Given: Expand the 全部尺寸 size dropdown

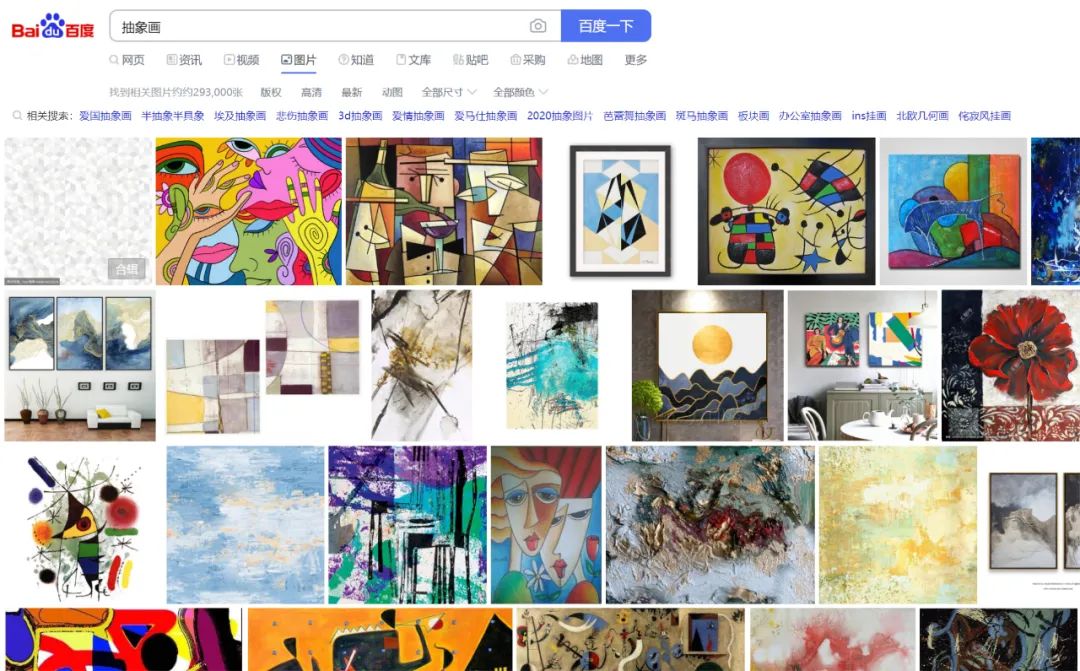Looking at the screenshot, I should pyautogui.click(x=448, y=92).
